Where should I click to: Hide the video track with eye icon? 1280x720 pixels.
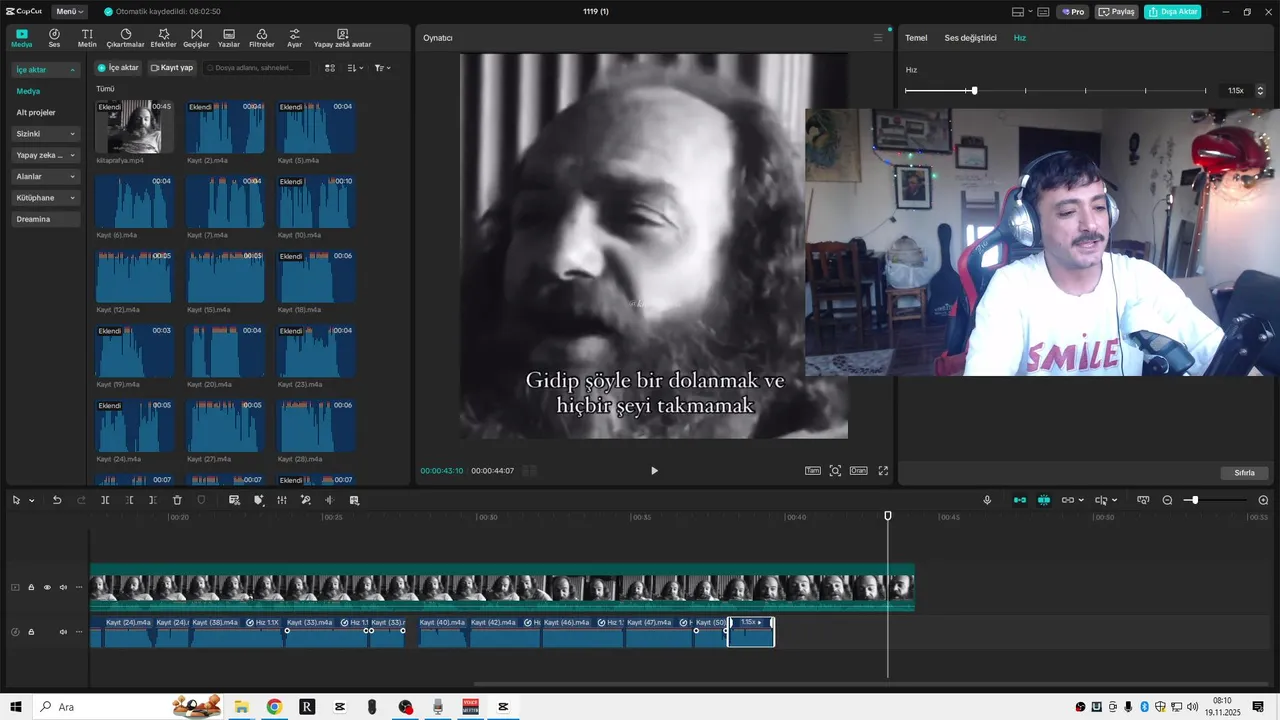coord(47,588)
